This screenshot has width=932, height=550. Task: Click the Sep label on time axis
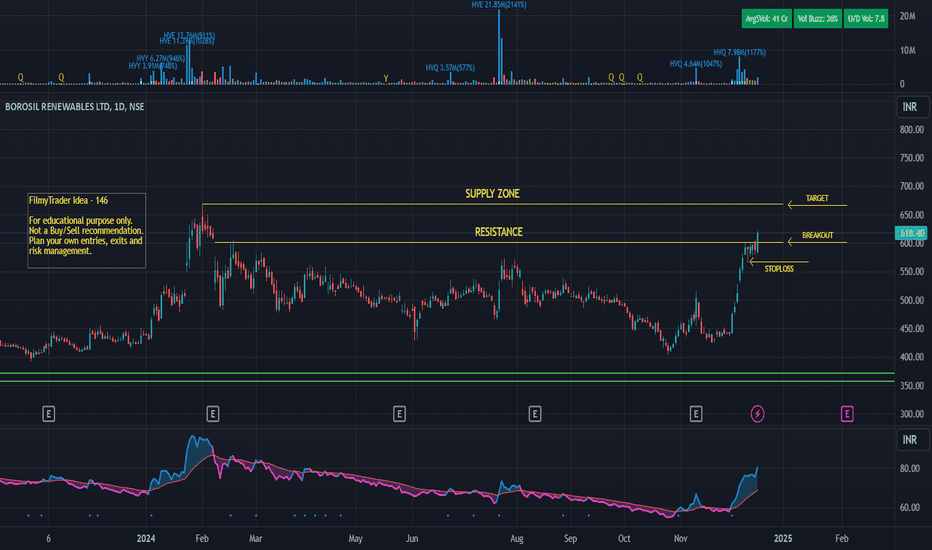click(570, 539)
